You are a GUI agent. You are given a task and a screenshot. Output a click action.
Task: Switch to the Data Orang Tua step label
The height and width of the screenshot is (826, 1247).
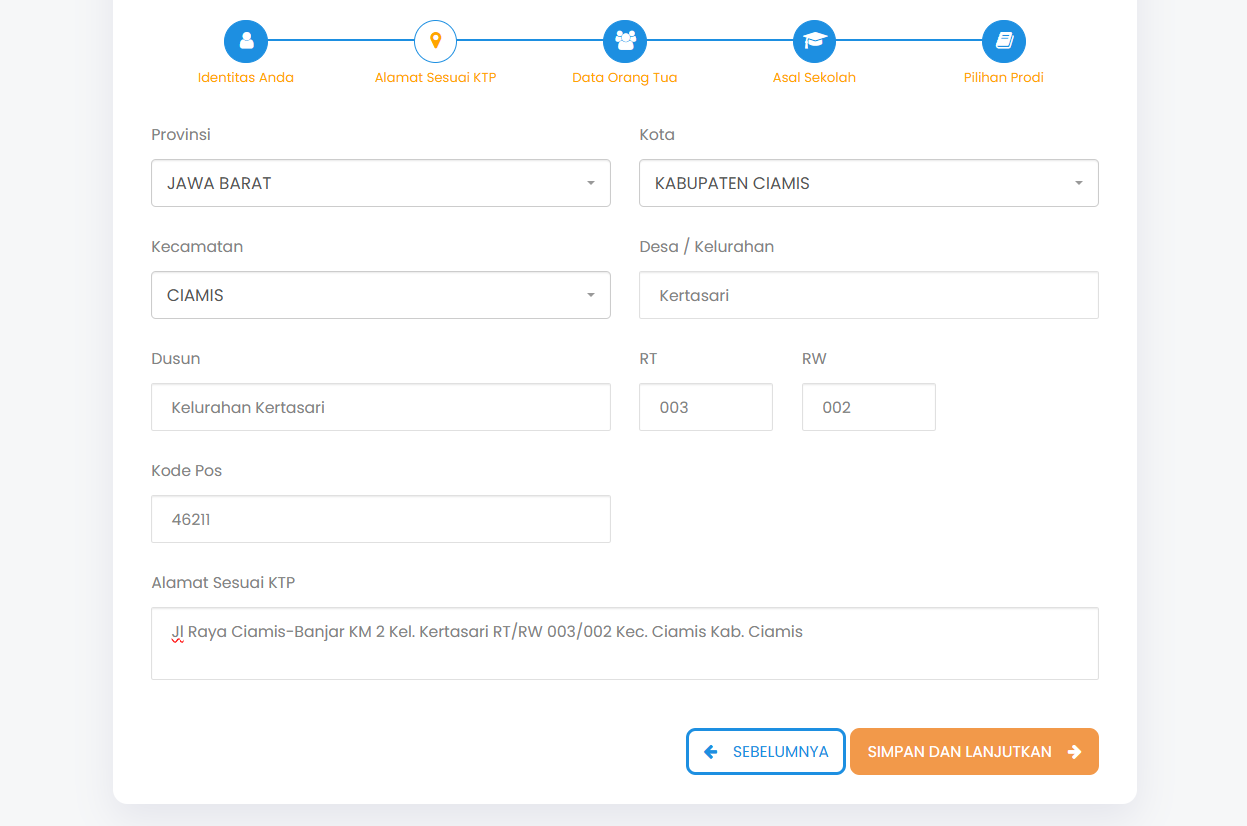625,78
